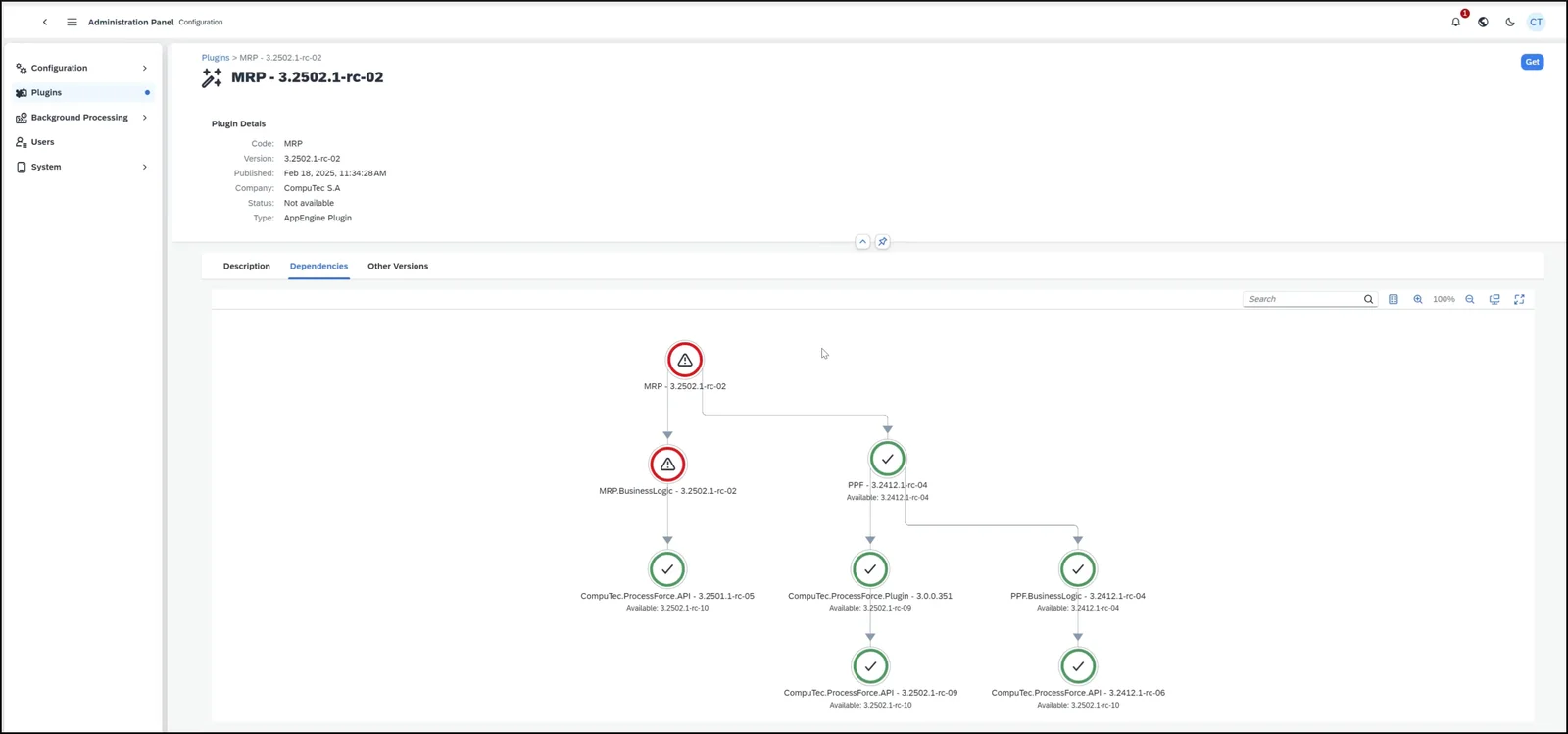The height and width of the screenshot is (734, 1568).
Task: Open Users in the sidebar
Action: [x=83, y=142]
